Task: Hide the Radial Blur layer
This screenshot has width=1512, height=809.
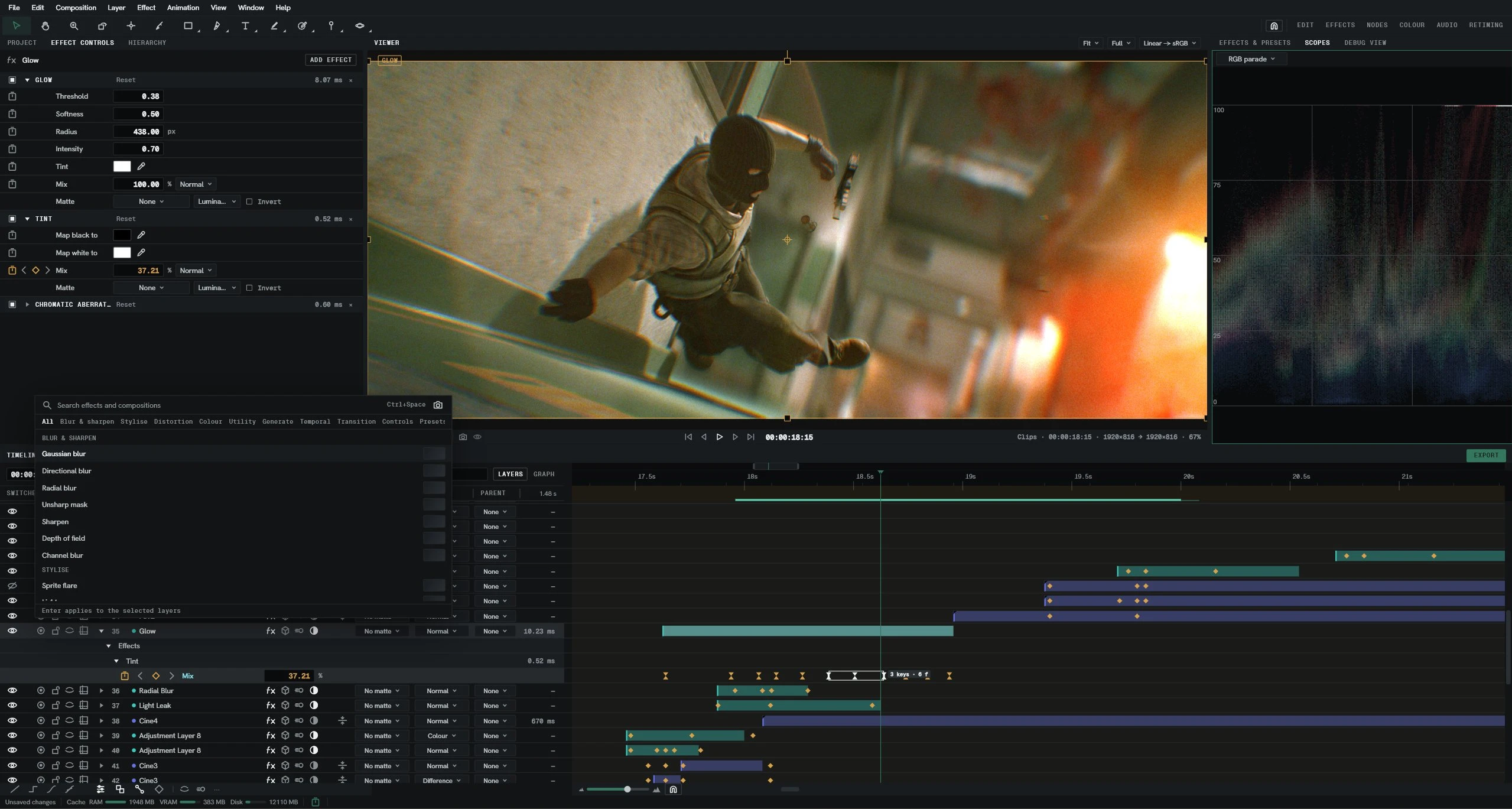Action: pos(12,690)
